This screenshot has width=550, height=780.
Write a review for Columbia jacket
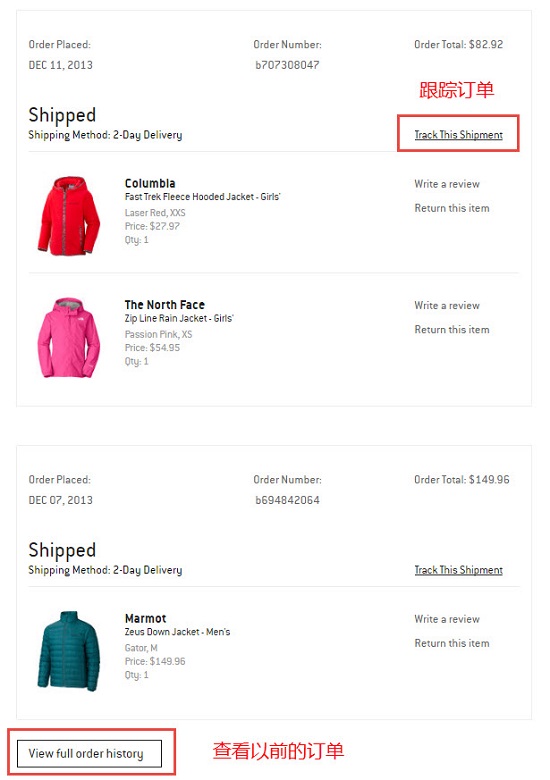[x=447, y=184]
